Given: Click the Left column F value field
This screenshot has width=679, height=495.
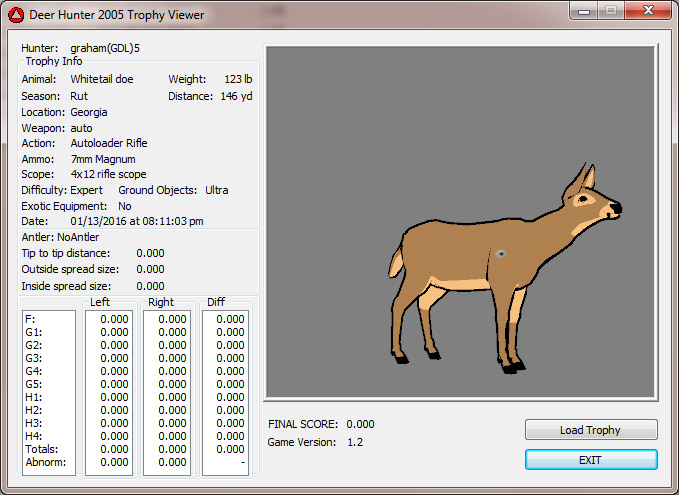Looking at the screenshot, I should (115, 319).
